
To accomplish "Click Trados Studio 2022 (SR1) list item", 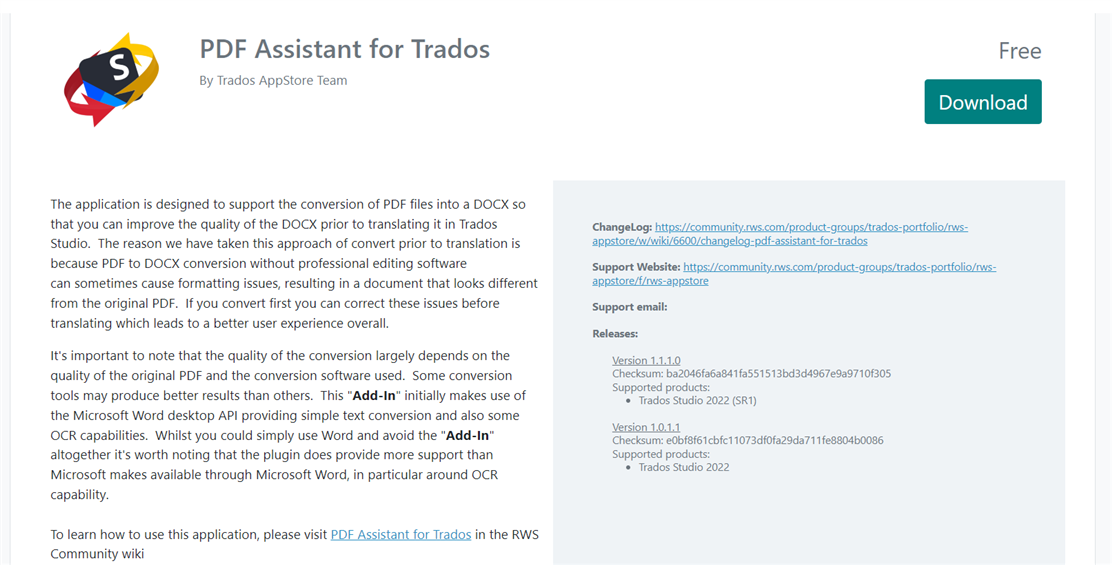I will point(697,401).
